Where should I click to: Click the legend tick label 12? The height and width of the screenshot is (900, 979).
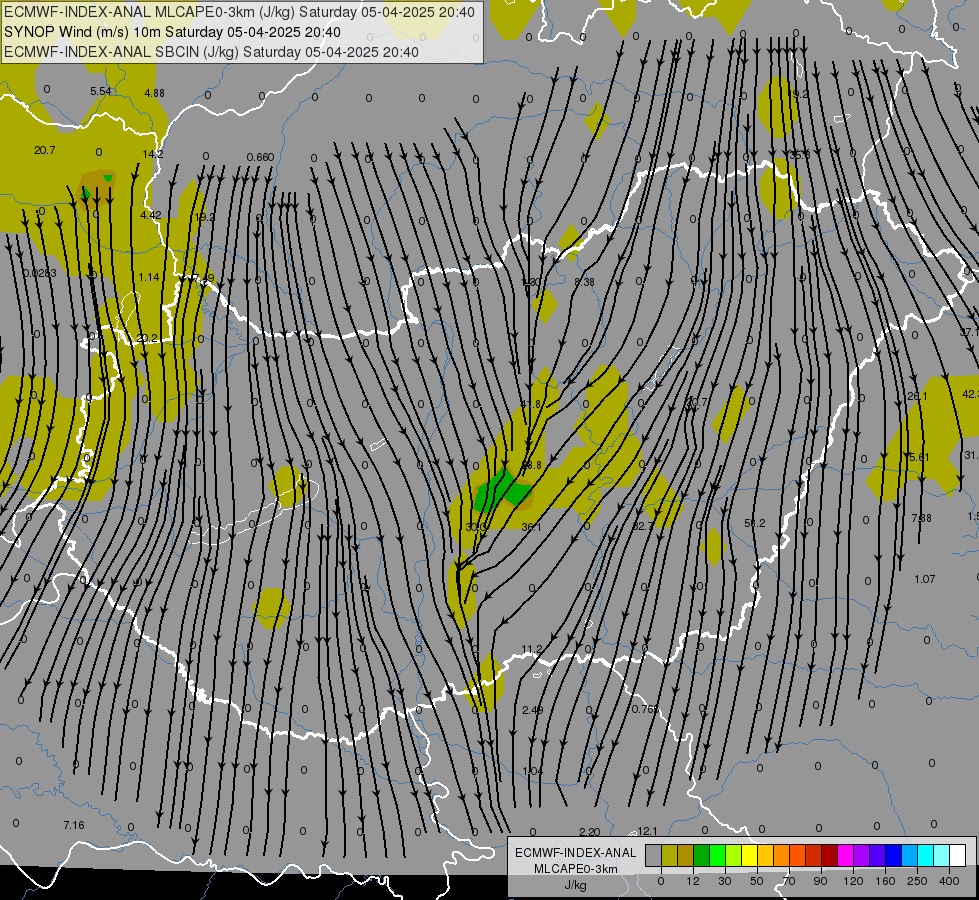[692, 881]
